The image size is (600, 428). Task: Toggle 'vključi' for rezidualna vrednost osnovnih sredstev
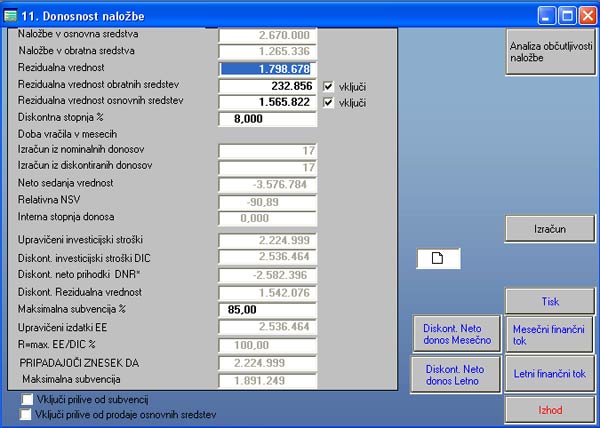(x=330, y=104)
